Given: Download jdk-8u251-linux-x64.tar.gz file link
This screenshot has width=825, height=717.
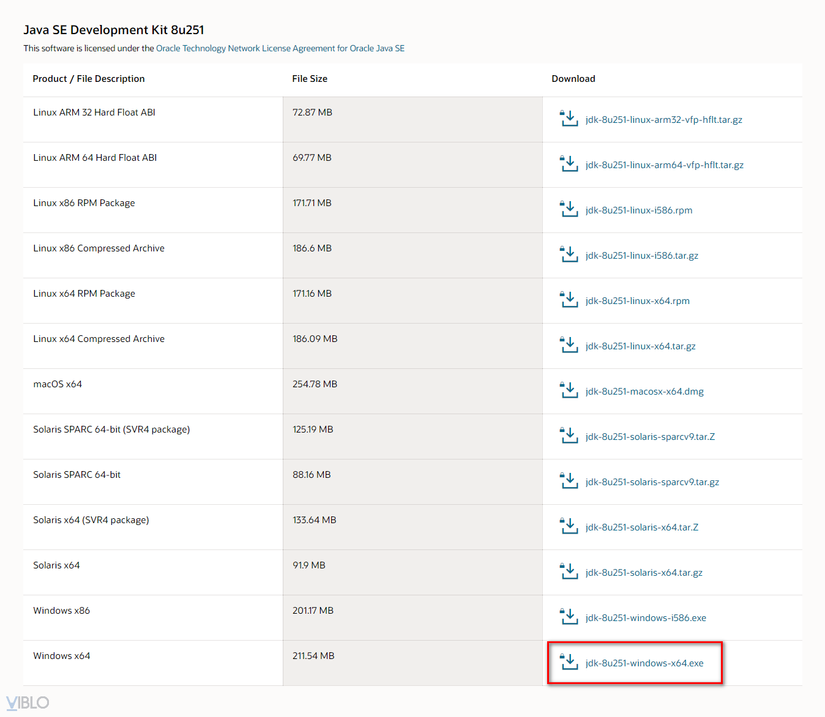Looking at the screenshot, I should coord(640,346).
